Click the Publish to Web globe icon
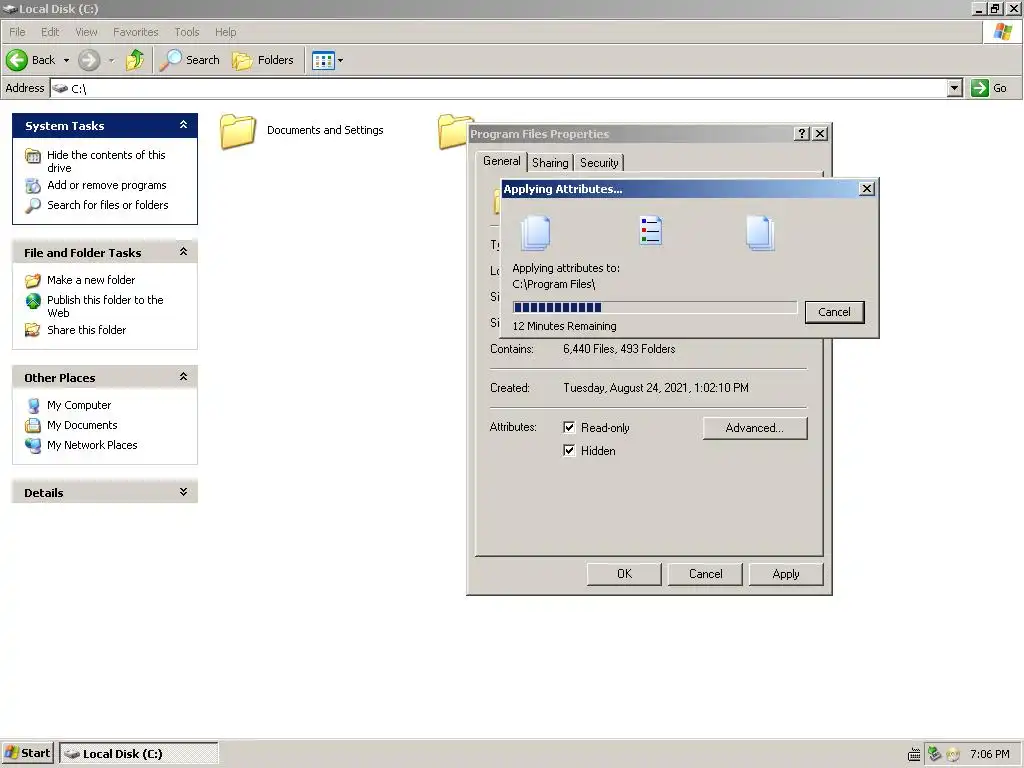Screen dimensions: 1024x768 pos(33,300)
